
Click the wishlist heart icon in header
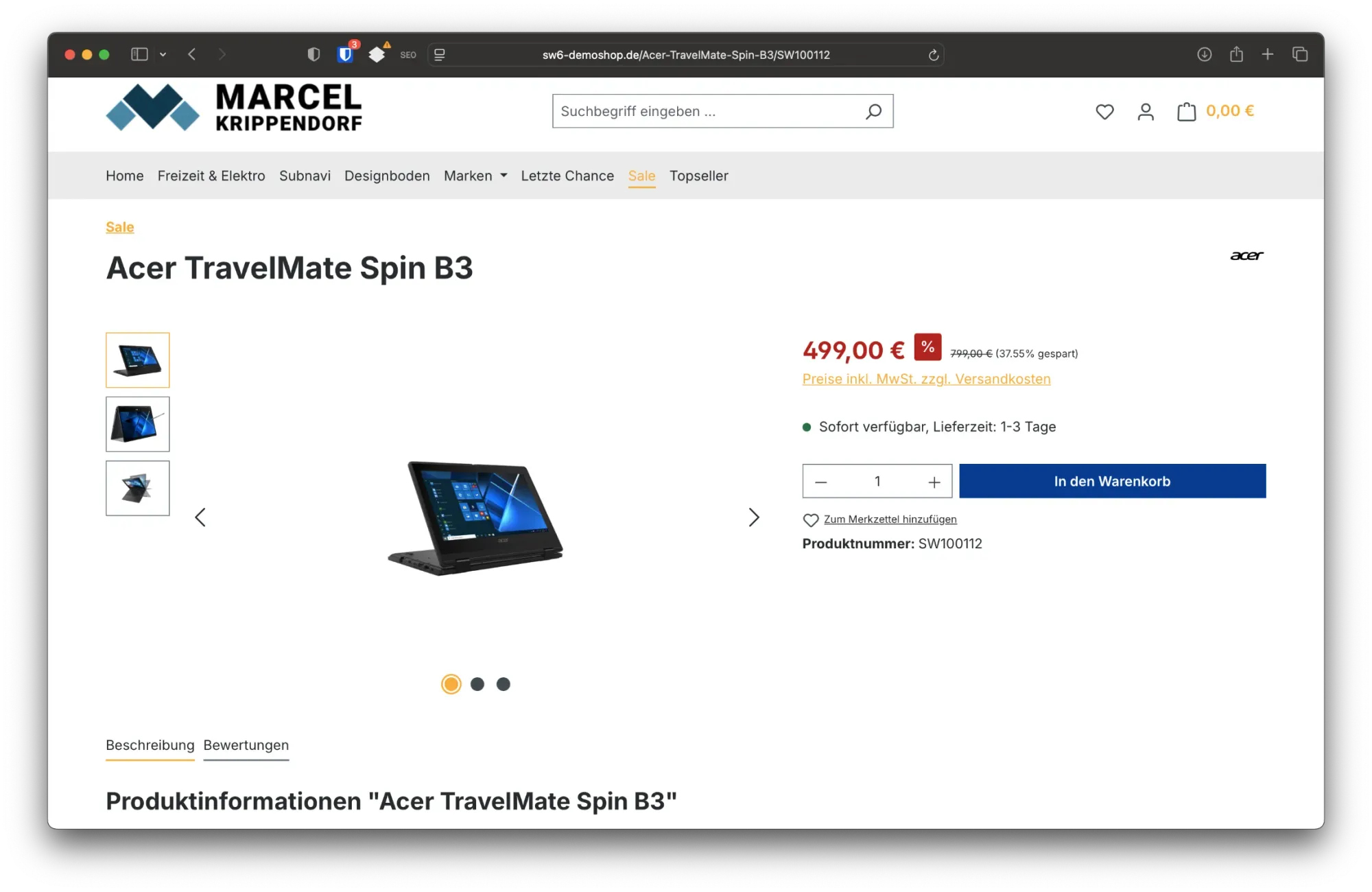click(x=1104, y=111)
